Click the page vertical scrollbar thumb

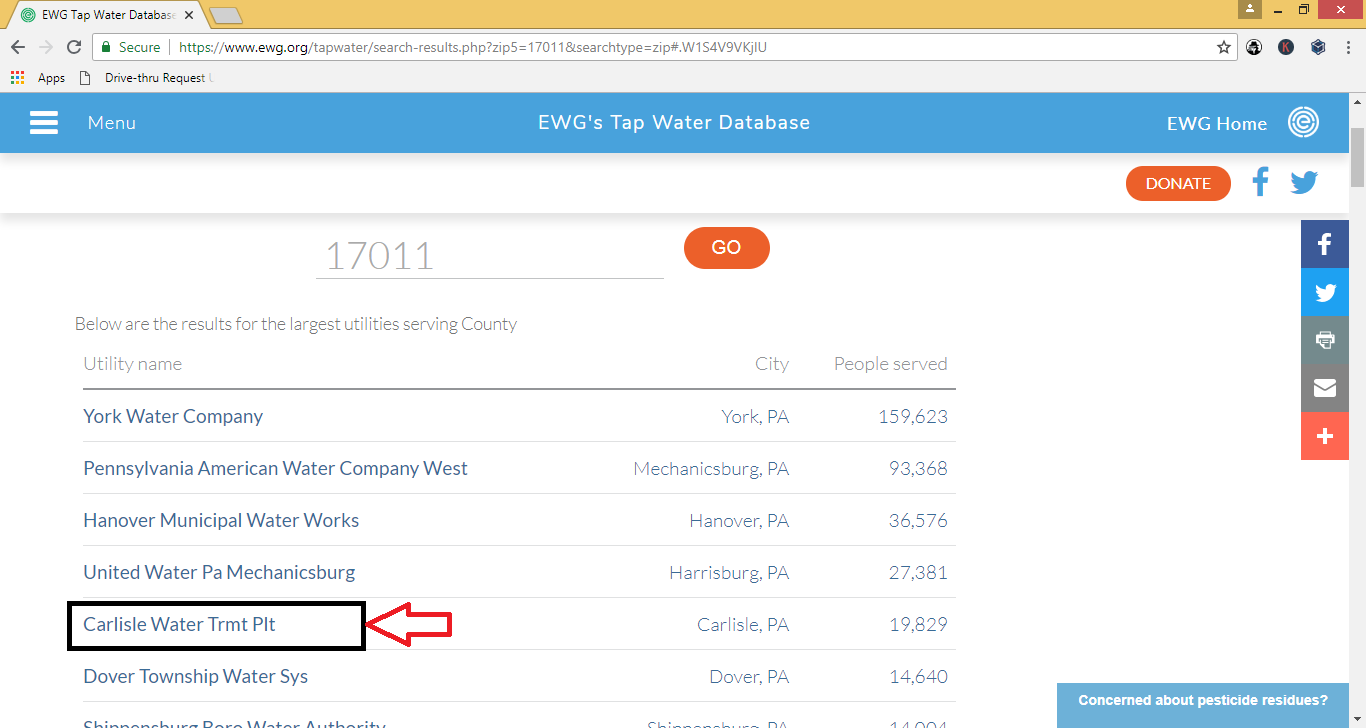(x=1357, y=158)
